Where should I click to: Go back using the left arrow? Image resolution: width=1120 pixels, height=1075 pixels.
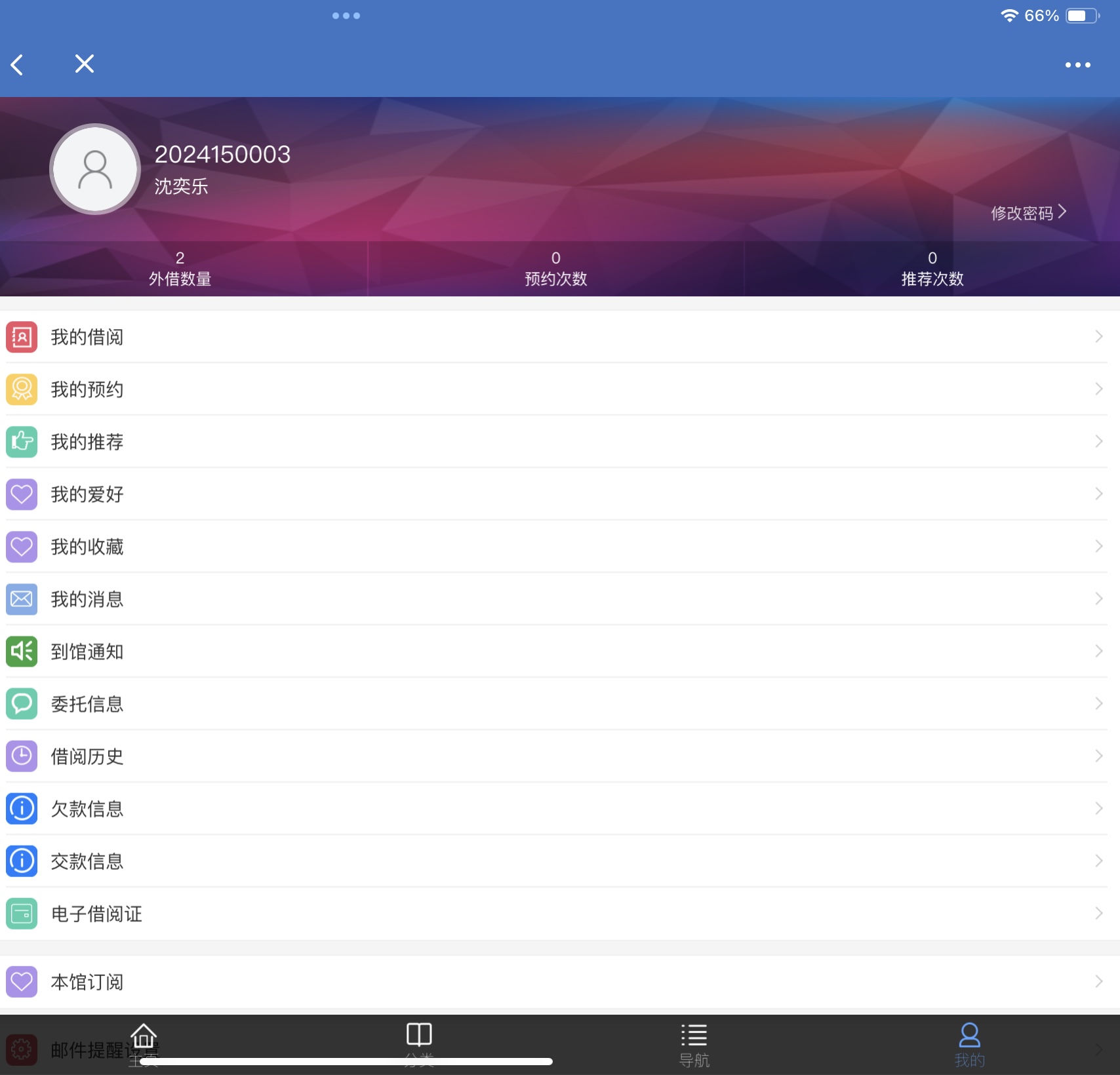coord(18,64)
